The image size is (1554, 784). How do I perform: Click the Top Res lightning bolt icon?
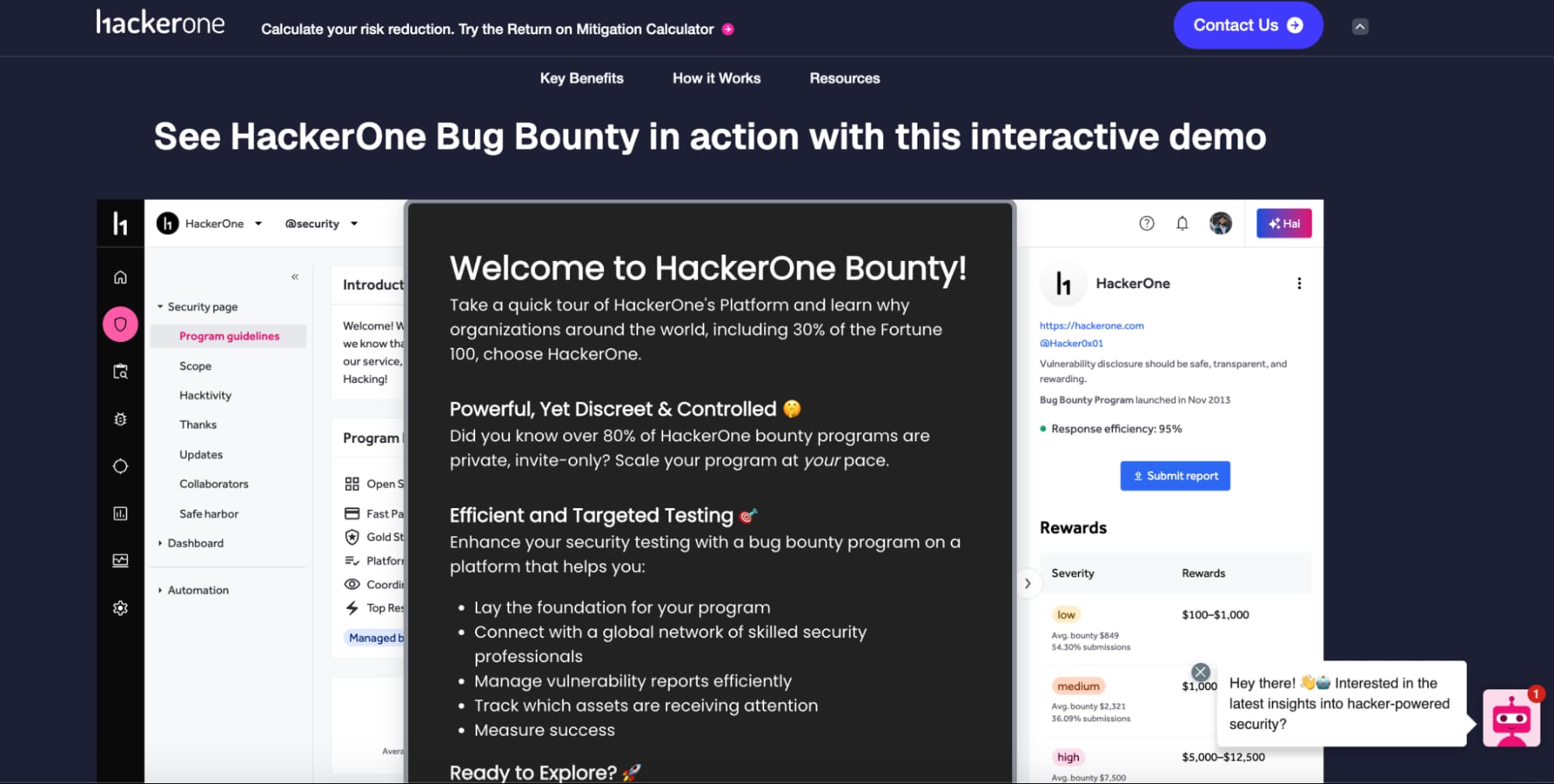point(352,608)
